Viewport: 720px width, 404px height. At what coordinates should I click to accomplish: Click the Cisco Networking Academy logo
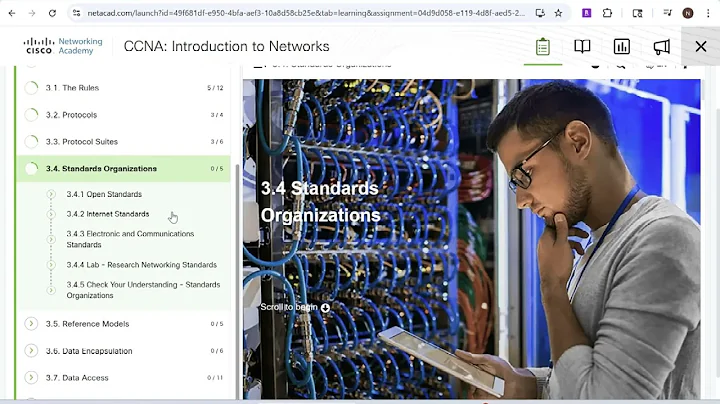pos(63,46)
